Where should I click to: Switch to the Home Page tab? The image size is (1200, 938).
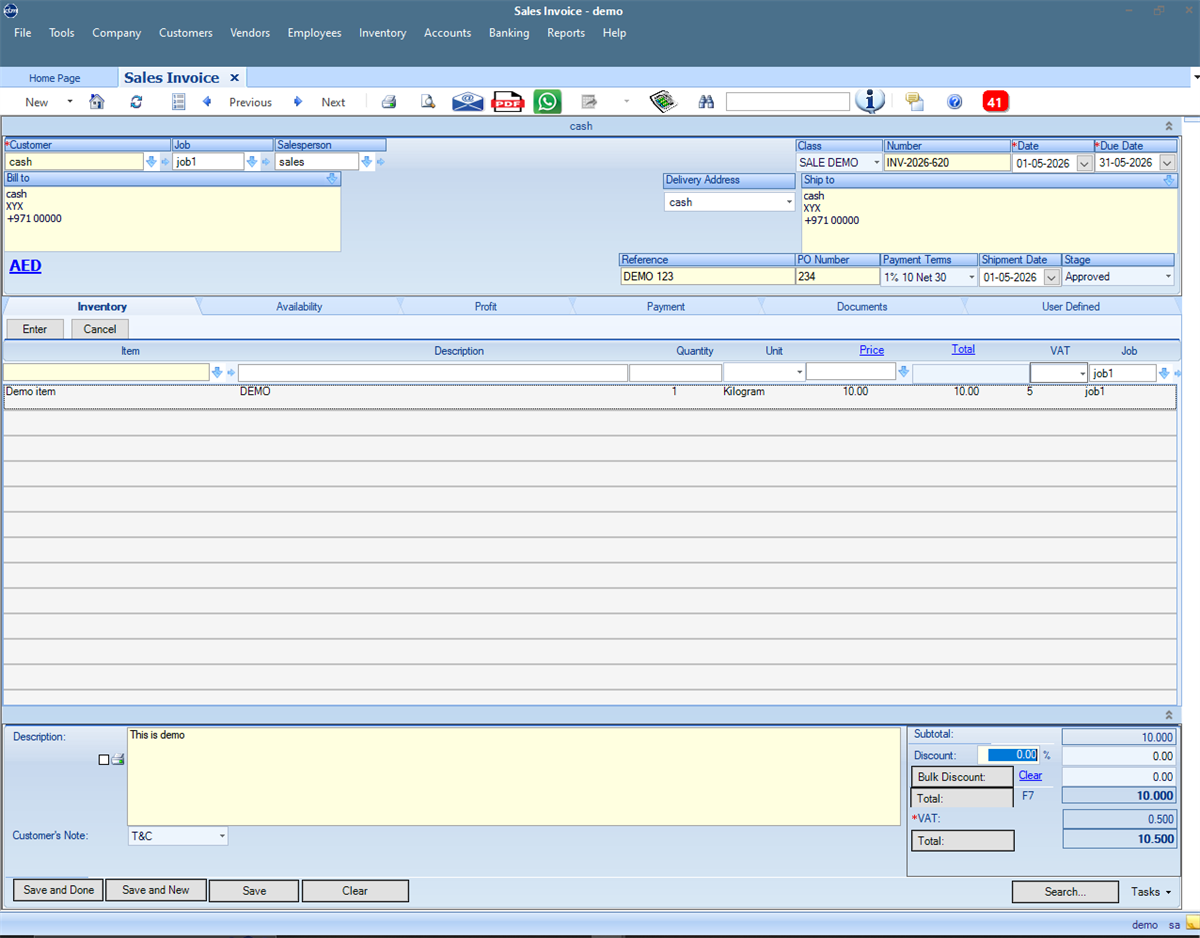click(x=55, y=78)
